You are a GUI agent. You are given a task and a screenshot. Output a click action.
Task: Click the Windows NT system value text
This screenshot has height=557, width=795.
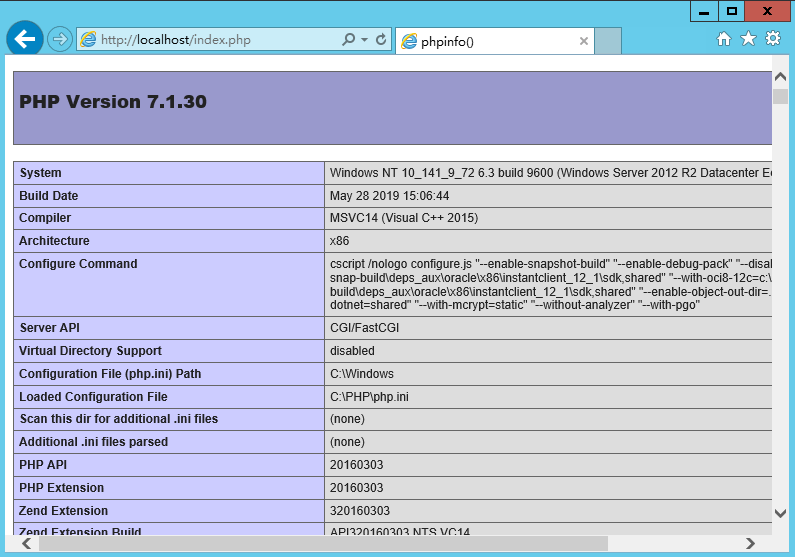pyautogui.click(x=551, y=173)
